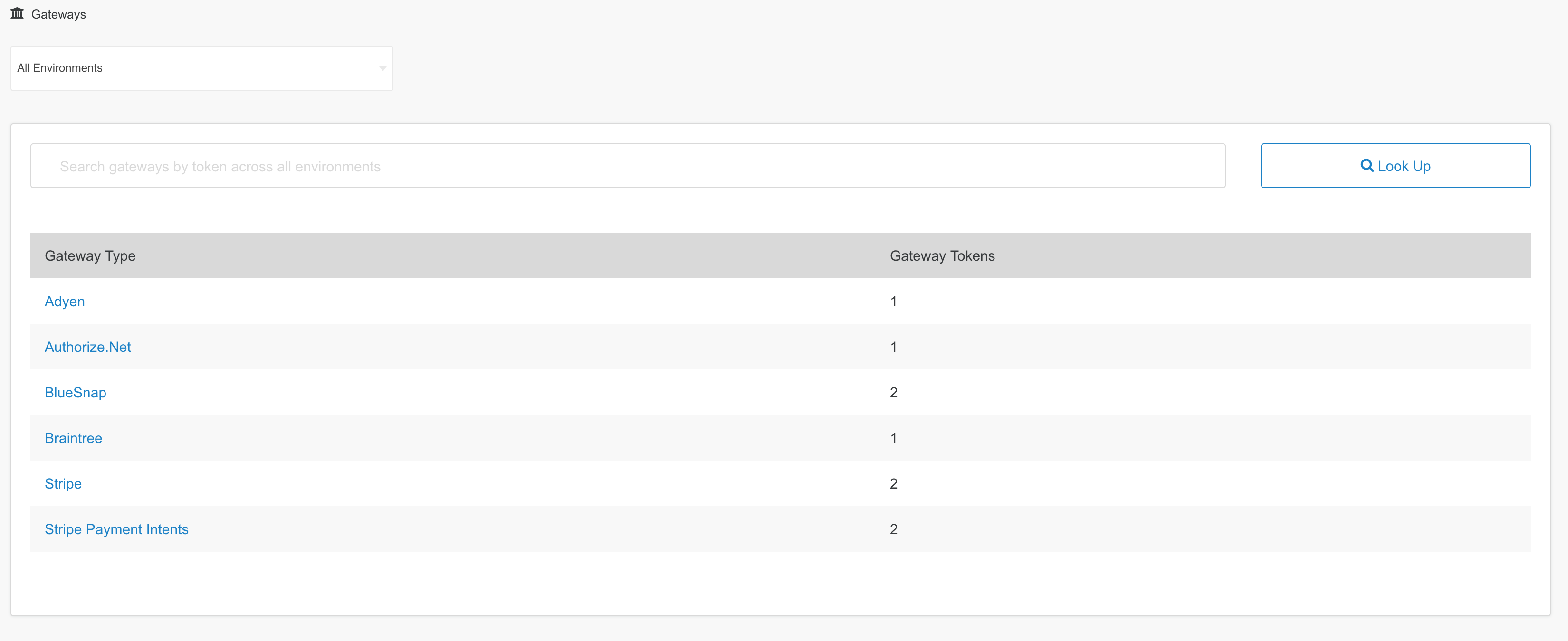
Task: Focus the gateway token search field
Action: (x=628, y=166)
